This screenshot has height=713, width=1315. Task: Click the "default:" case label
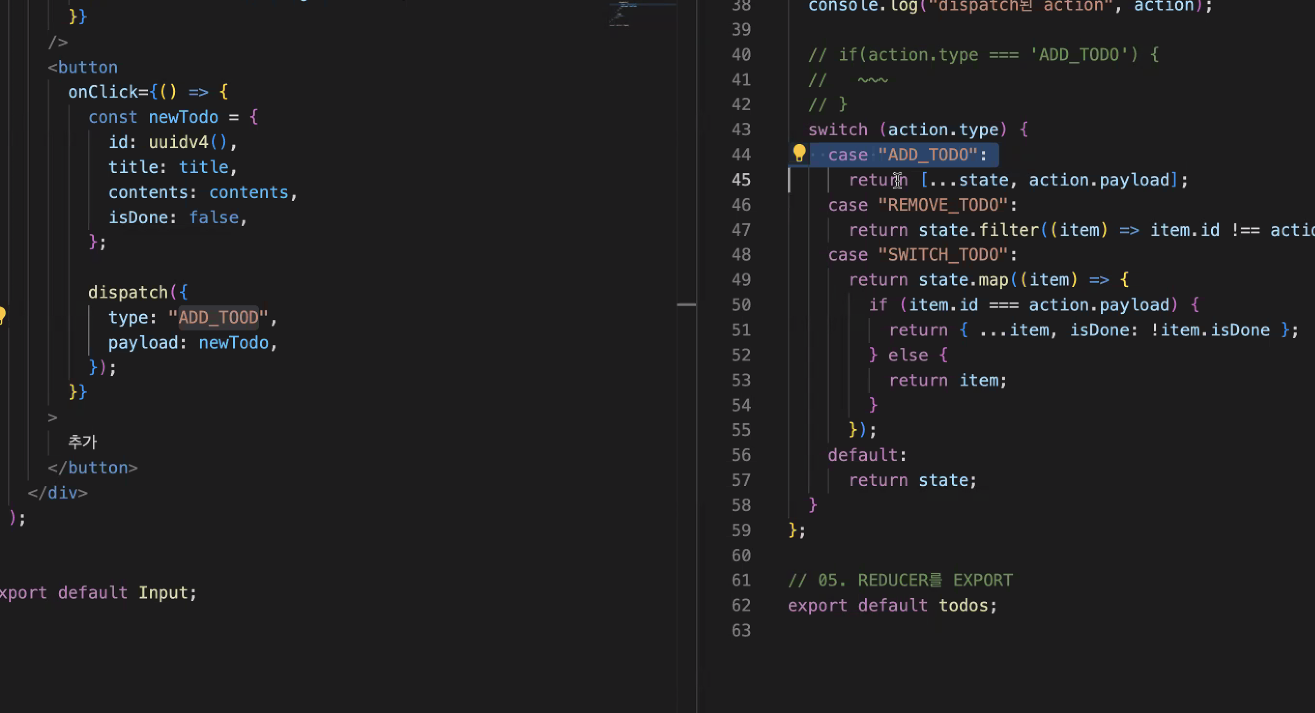[x=868, y=454]
